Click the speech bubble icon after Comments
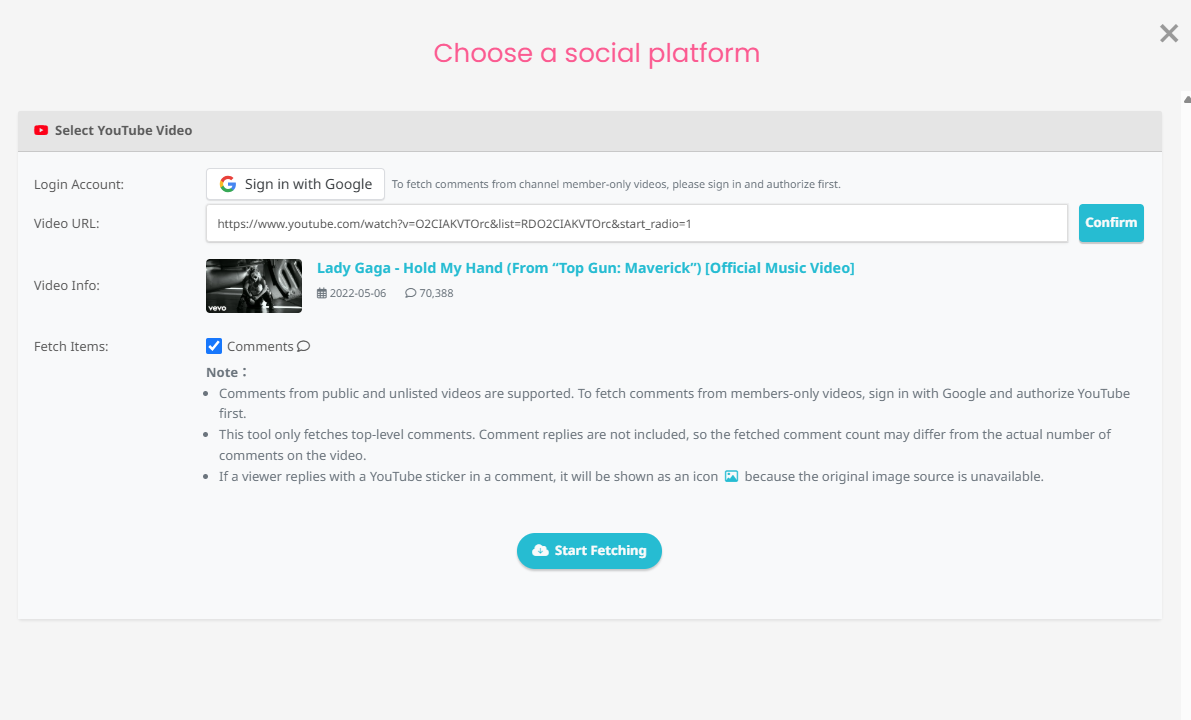 coord(304,346)
